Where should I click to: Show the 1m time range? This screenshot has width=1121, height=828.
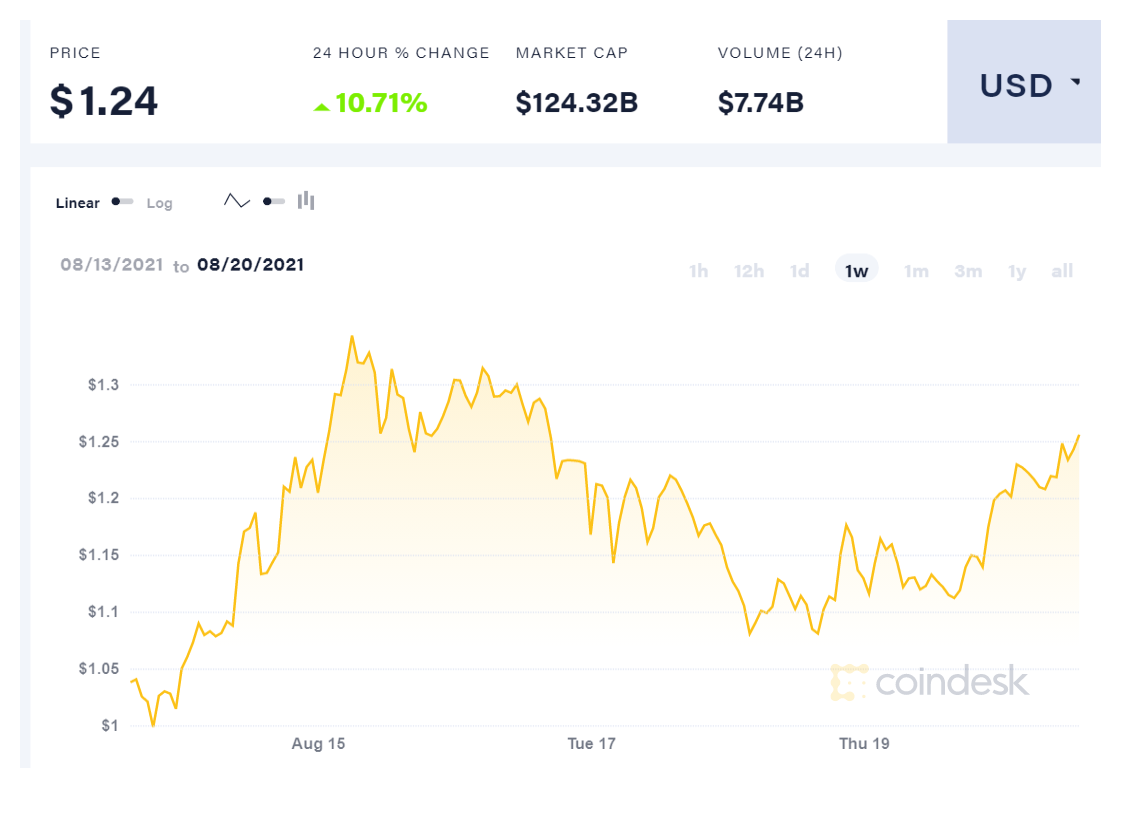[916, 271]
